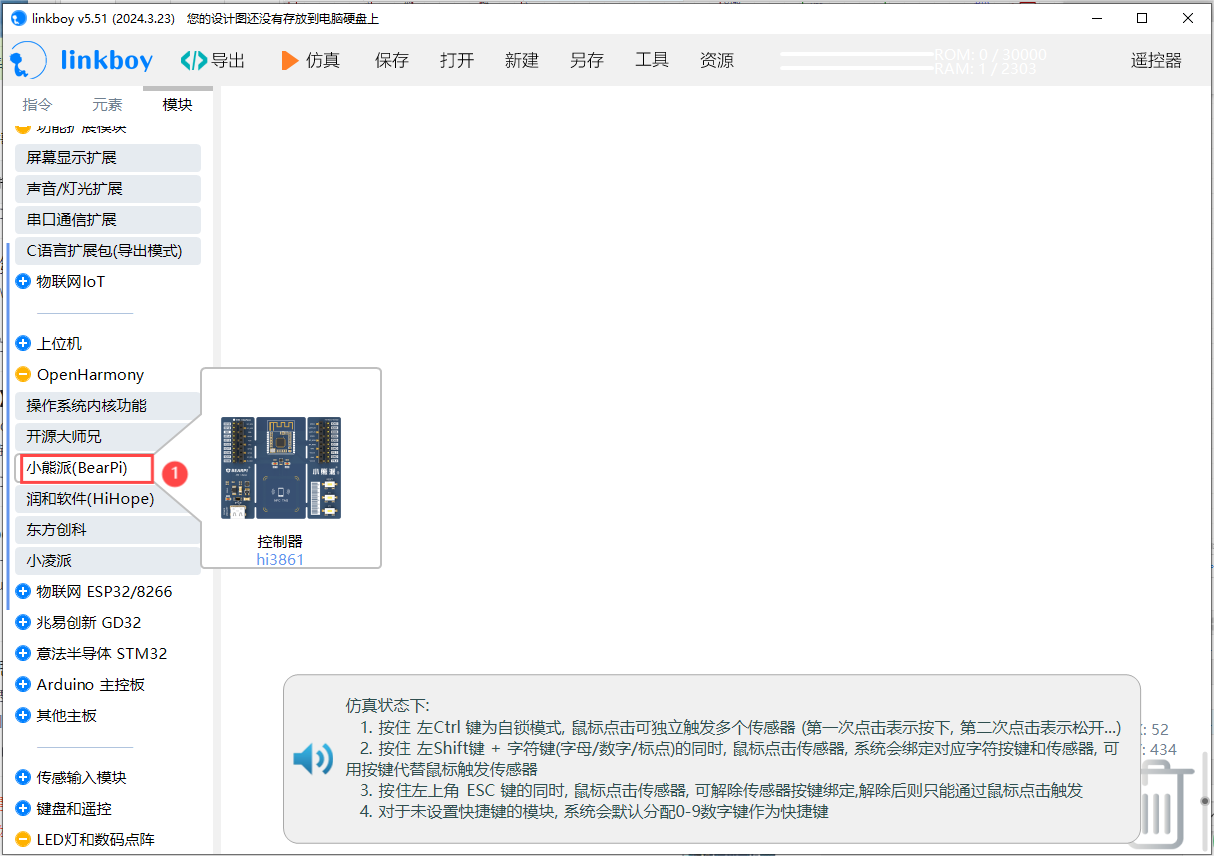Click the BearPi hi3861 controller board image
1214x856 pixels.
tap(281, 468)
